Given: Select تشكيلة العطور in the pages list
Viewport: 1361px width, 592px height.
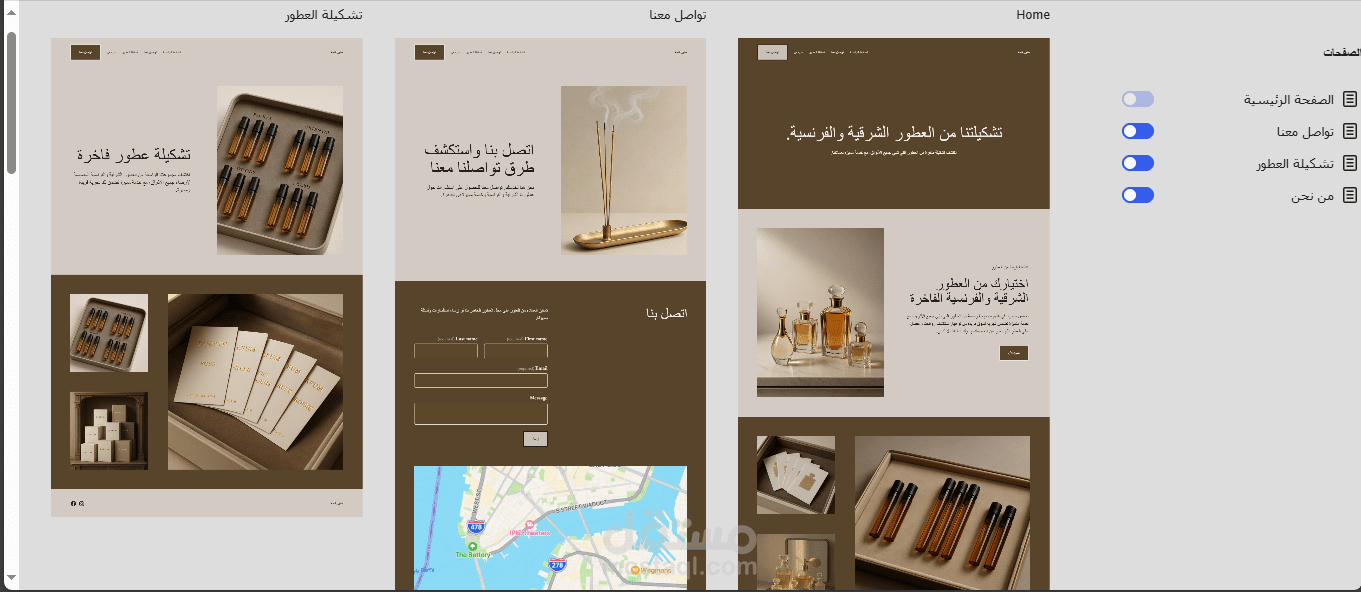Looking at the screenshot, I should click(1295, 163).
